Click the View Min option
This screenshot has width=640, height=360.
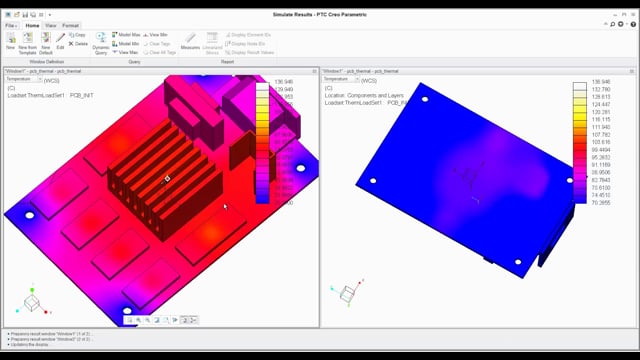155,35
